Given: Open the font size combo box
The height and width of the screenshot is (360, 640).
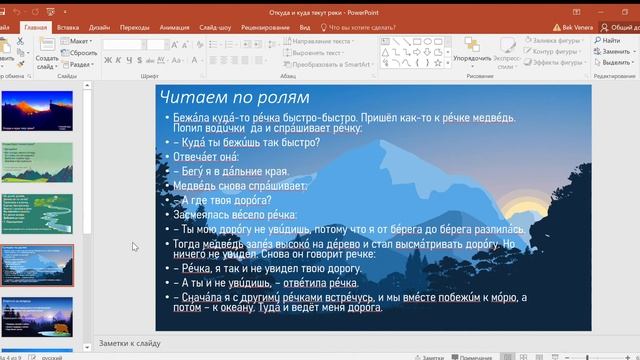Looking at the screenshot, I should tap(158, 44).
